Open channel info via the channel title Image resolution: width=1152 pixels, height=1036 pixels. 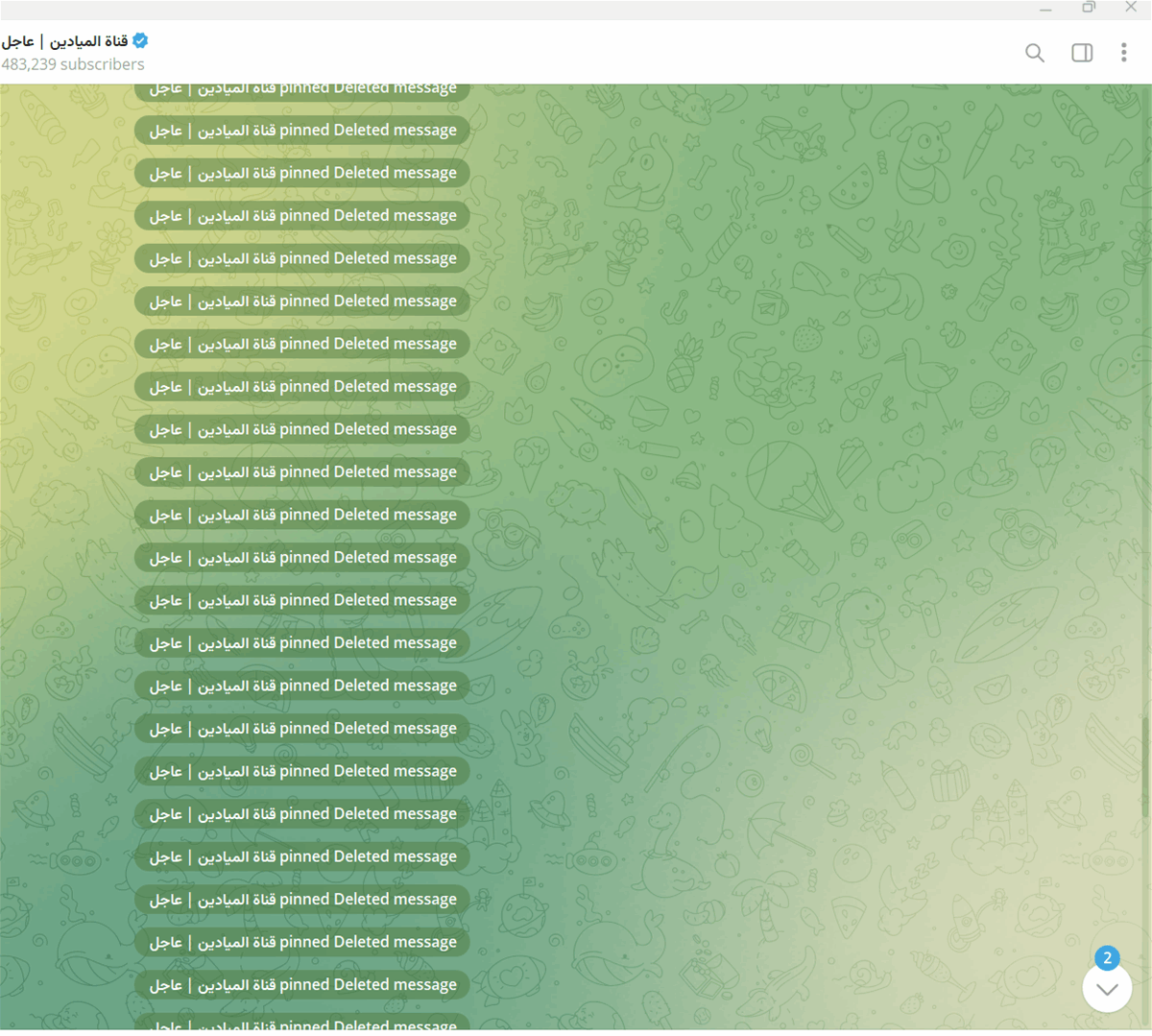tap(64, 41)
